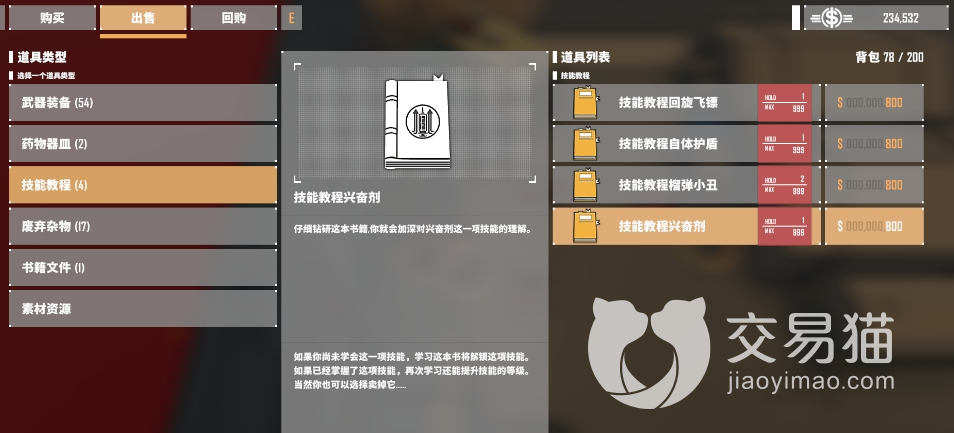
Task: Click the red HOLD quantity box for 技能教程兴奋剂
Action: (x=785, y=226)
